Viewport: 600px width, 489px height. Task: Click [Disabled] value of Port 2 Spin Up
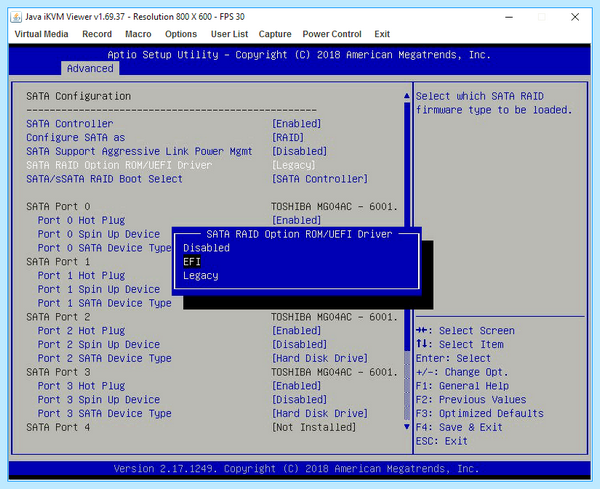tap(299, 344)
